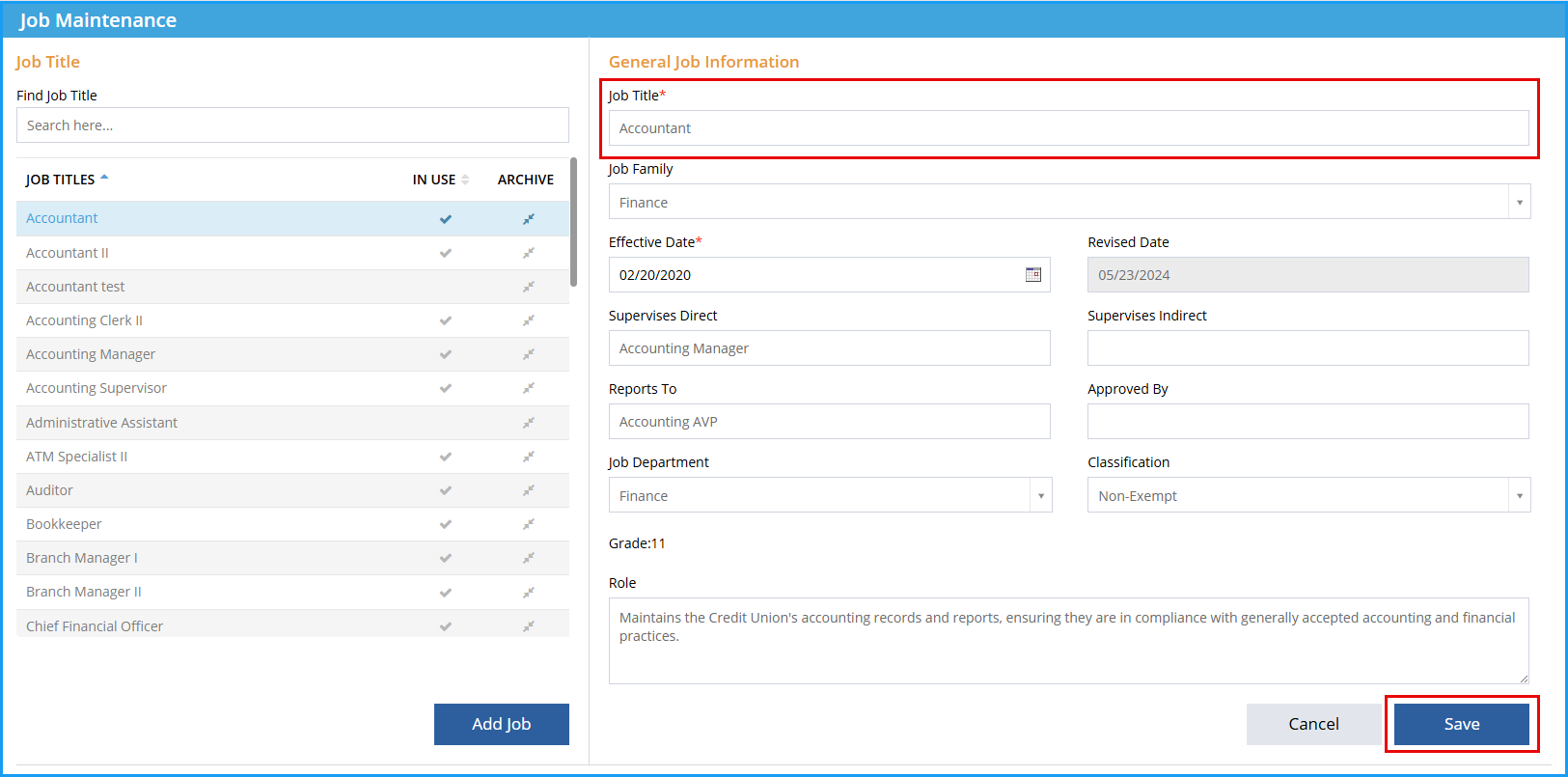Click in-use checkmark for Accounting Manager row

point(446,354)
